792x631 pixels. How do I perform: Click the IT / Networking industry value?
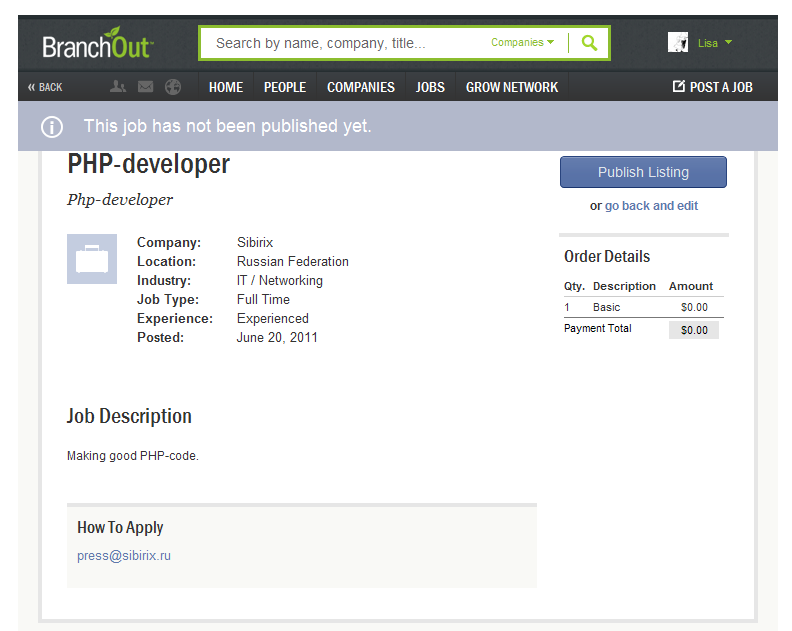click(x=279, y=280)
